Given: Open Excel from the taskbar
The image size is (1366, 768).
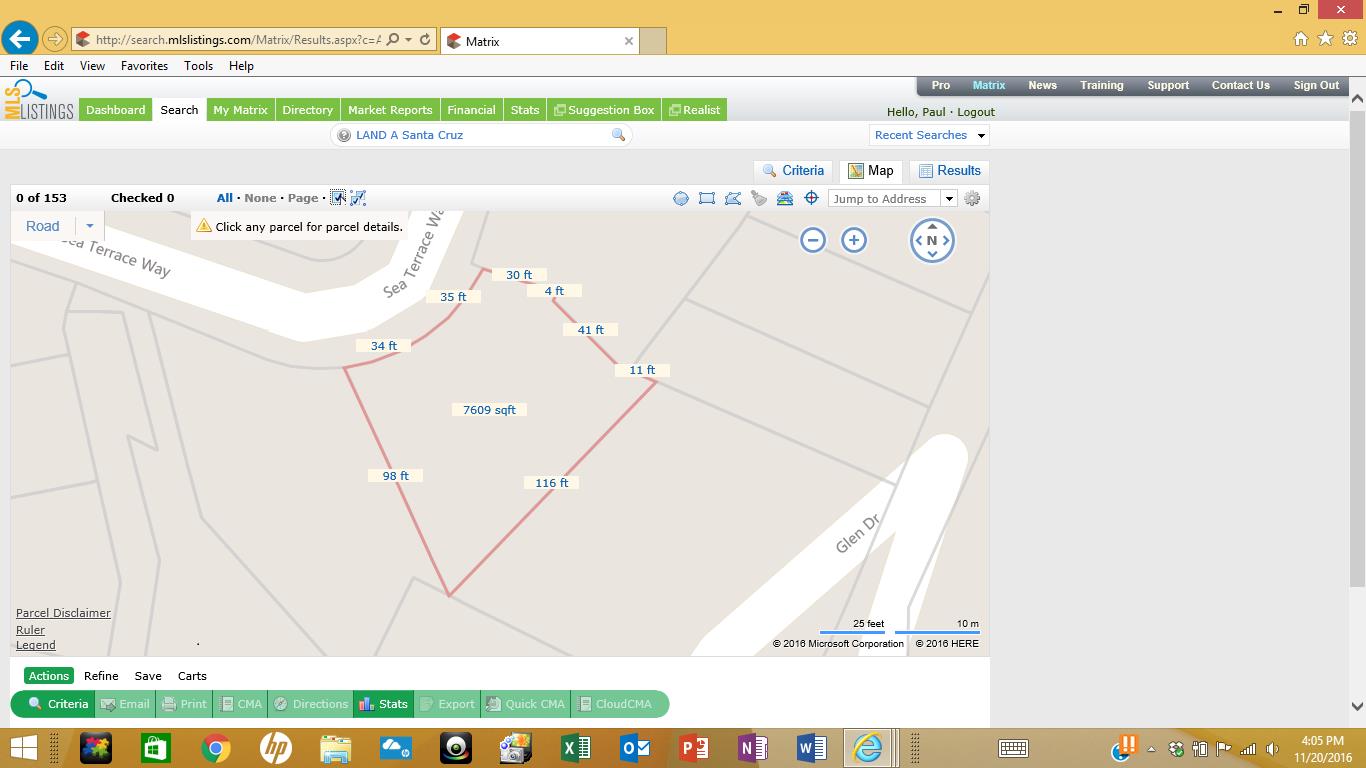Looking at the screenshot, I should pyautogui.click(x=576, y=747).
